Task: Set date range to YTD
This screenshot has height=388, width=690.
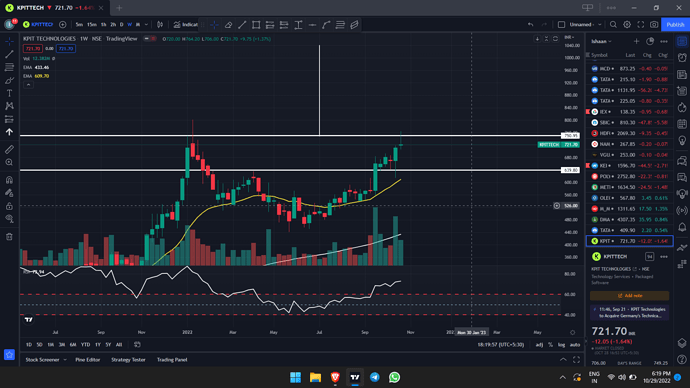Action: coord(85,345)
